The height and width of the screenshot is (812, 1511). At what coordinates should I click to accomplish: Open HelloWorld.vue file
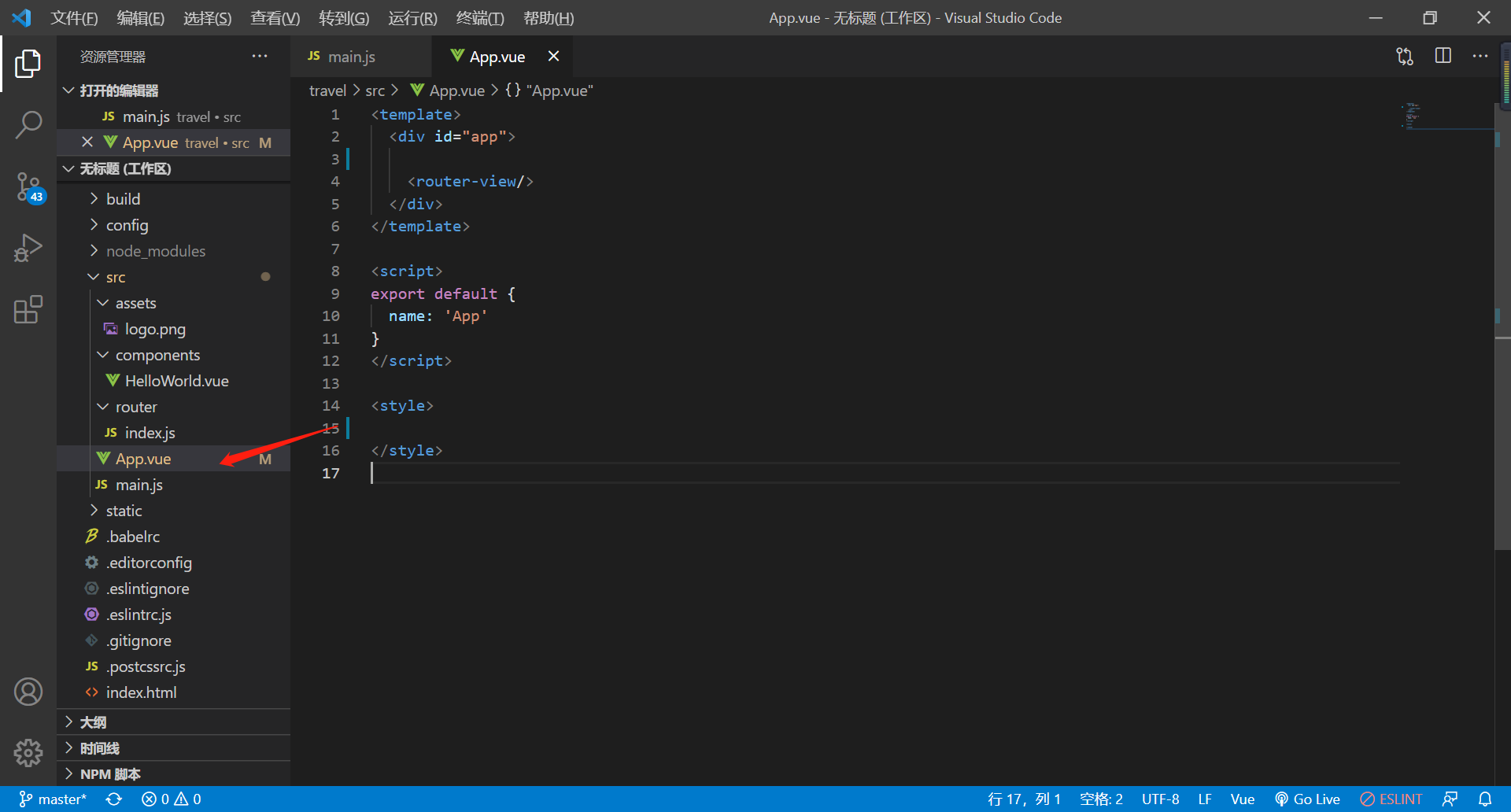[x=173, y=381]
